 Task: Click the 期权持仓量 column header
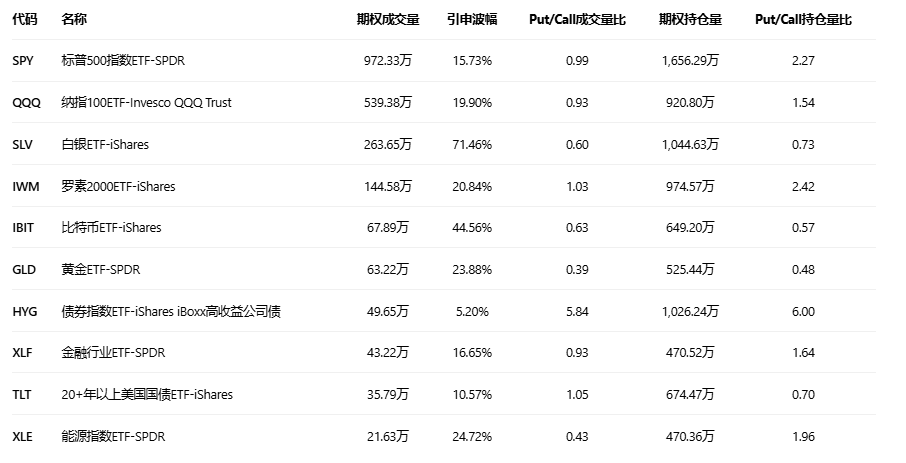pos(690,19)
